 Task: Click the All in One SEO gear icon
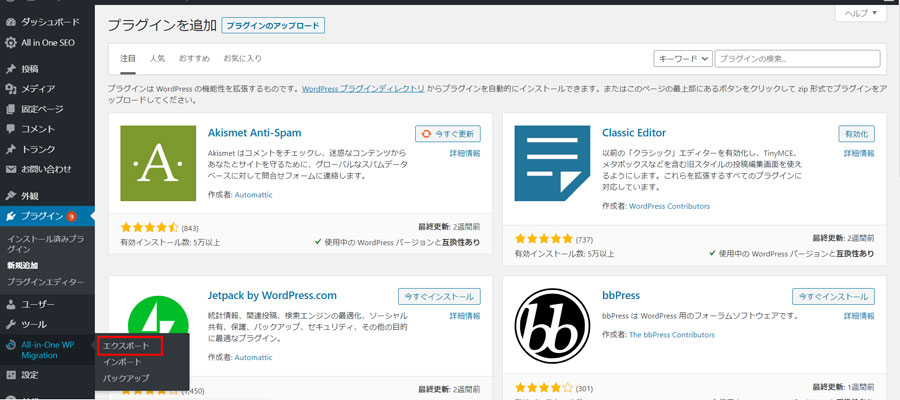pyautogui.click(x=10, y=42)
